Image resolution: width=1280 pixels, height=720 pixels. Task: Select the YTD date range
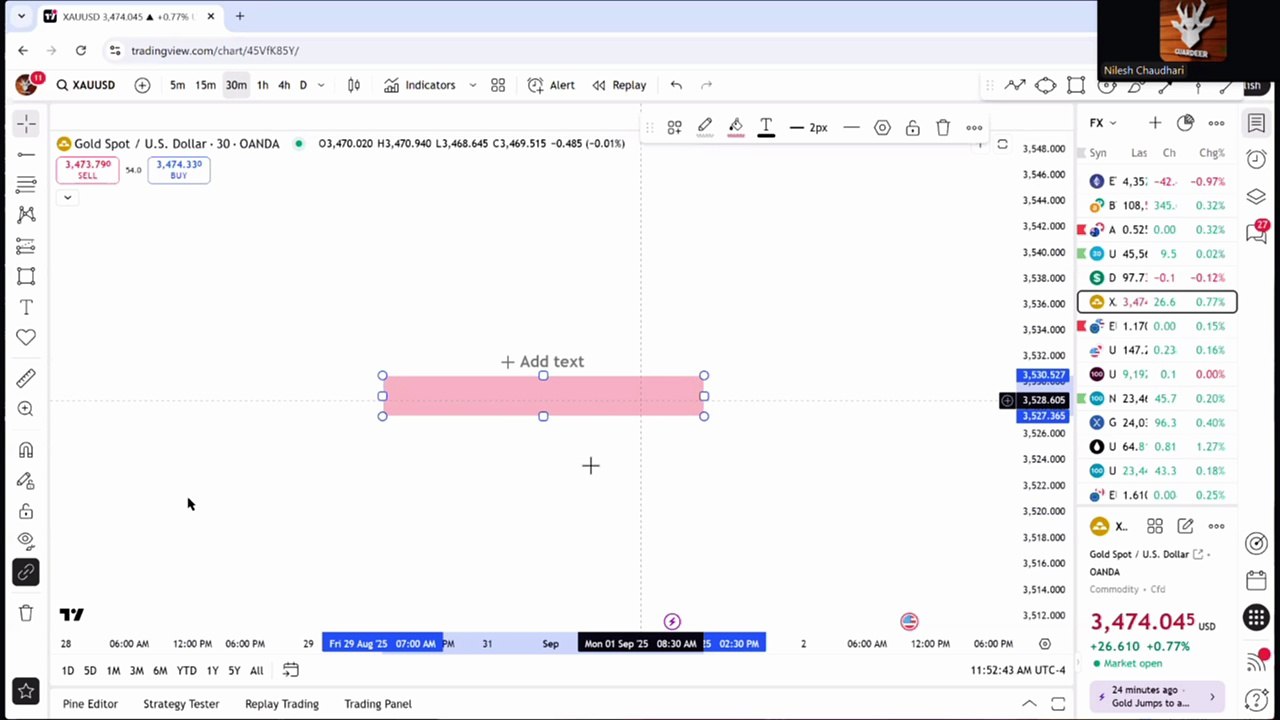coord(186,671)
